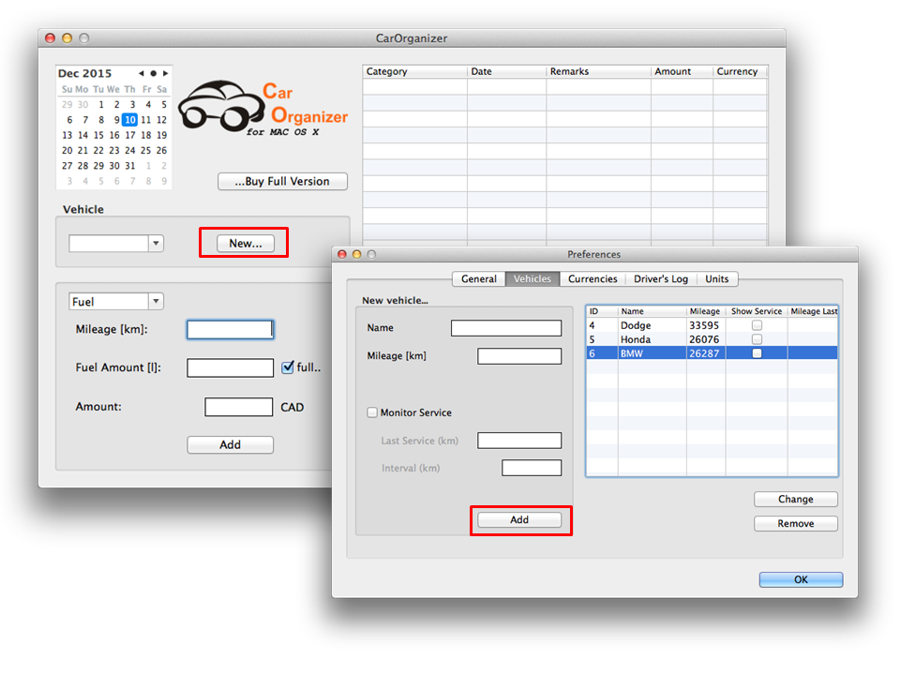Tick Show Service box for Honda
The height and width of the screenshot is (675, 900).
(x=756, y=339)
